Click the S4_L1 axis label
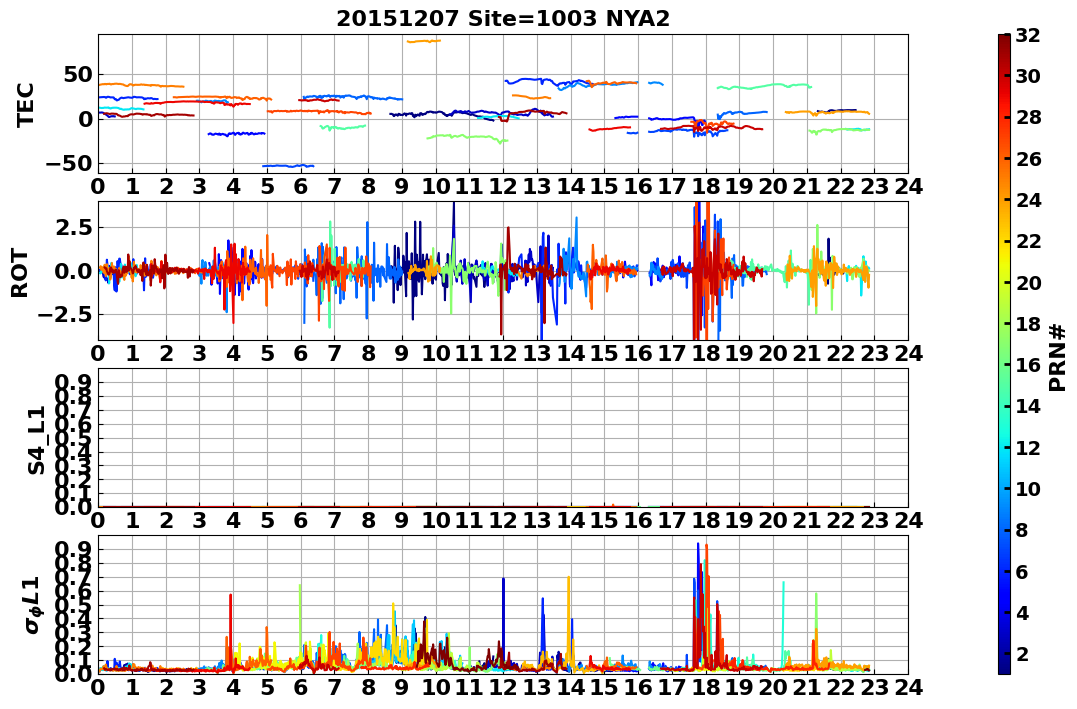 [36, 440]
